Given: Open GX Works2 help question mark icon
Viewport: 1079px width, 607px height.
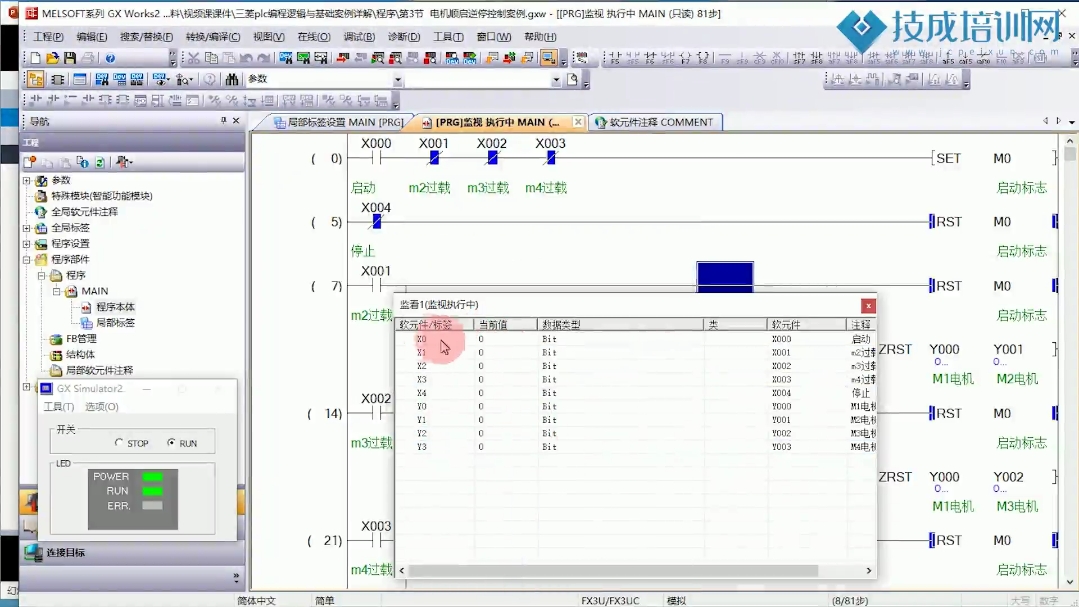Looking at the screenshot, I should coord(110,58).
